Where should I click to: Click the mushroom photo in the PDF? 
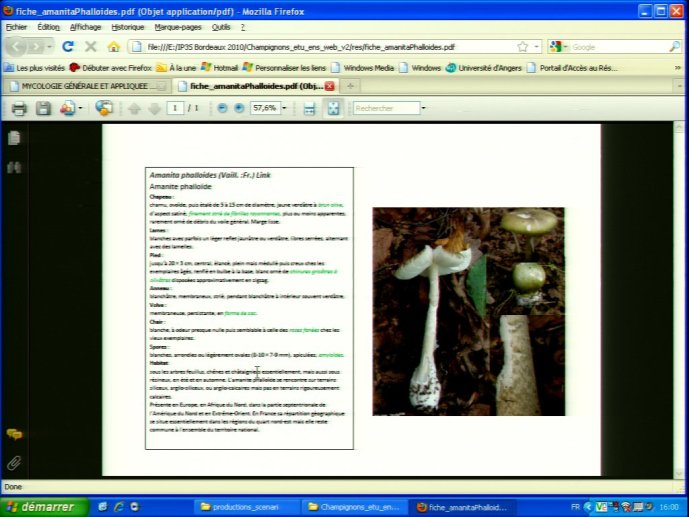coord(468,311)
